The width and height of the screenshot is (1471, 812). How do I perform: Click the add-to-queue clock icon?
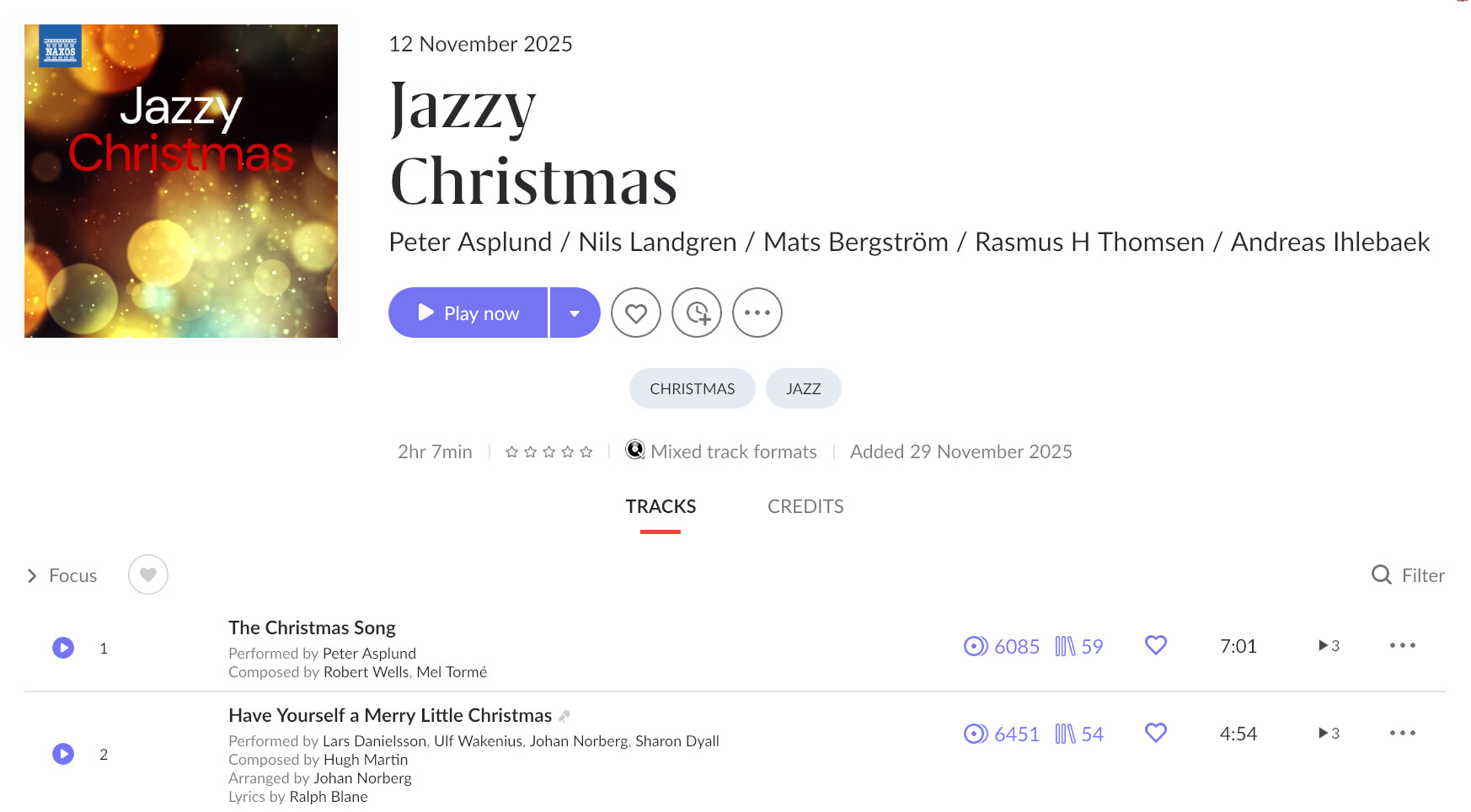(x=697, y=313)
